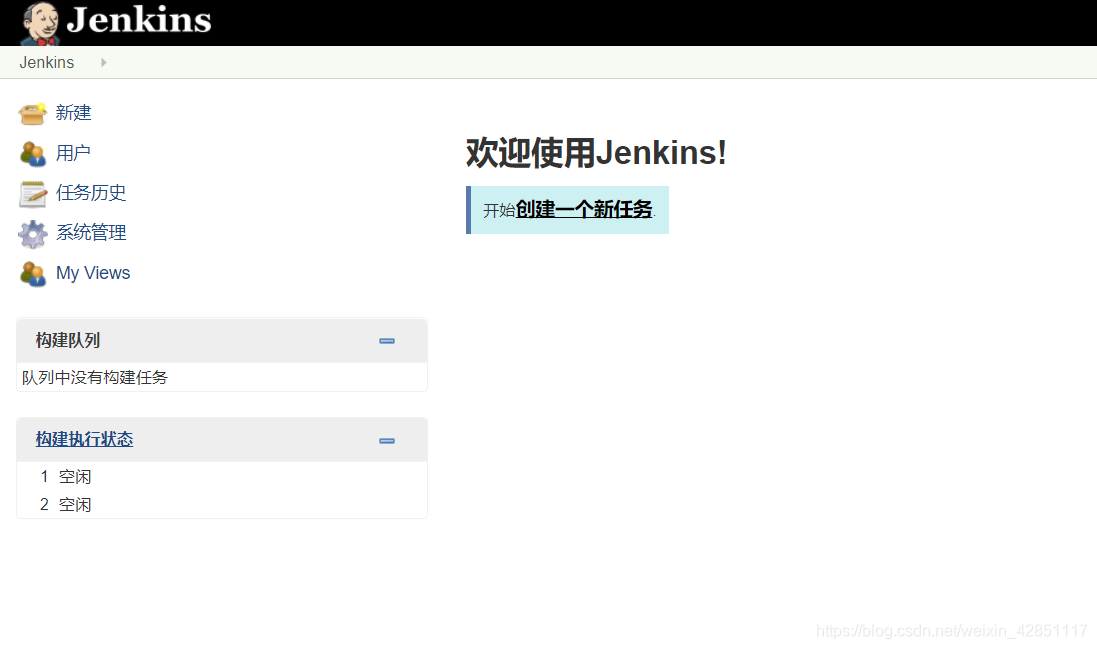Click executor 2 空闲 row
The image size is (1097, 649).
[x=222, y=504]
